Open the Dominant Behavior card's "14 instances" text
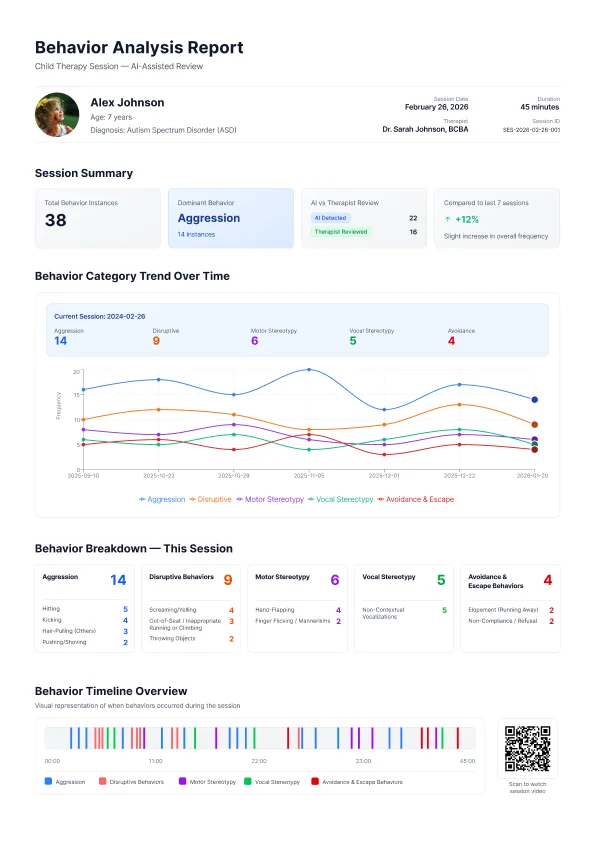This screenshot has width=595, height=842. coord(197,235)
